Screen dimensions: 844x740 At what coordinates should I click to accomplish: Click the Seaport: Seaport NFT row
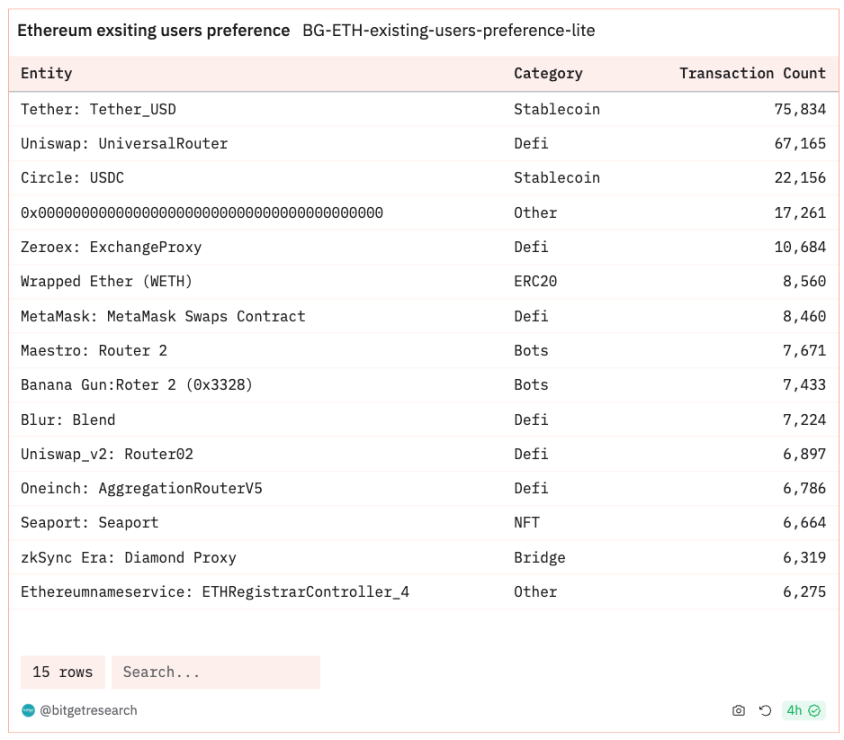(423, 523)
